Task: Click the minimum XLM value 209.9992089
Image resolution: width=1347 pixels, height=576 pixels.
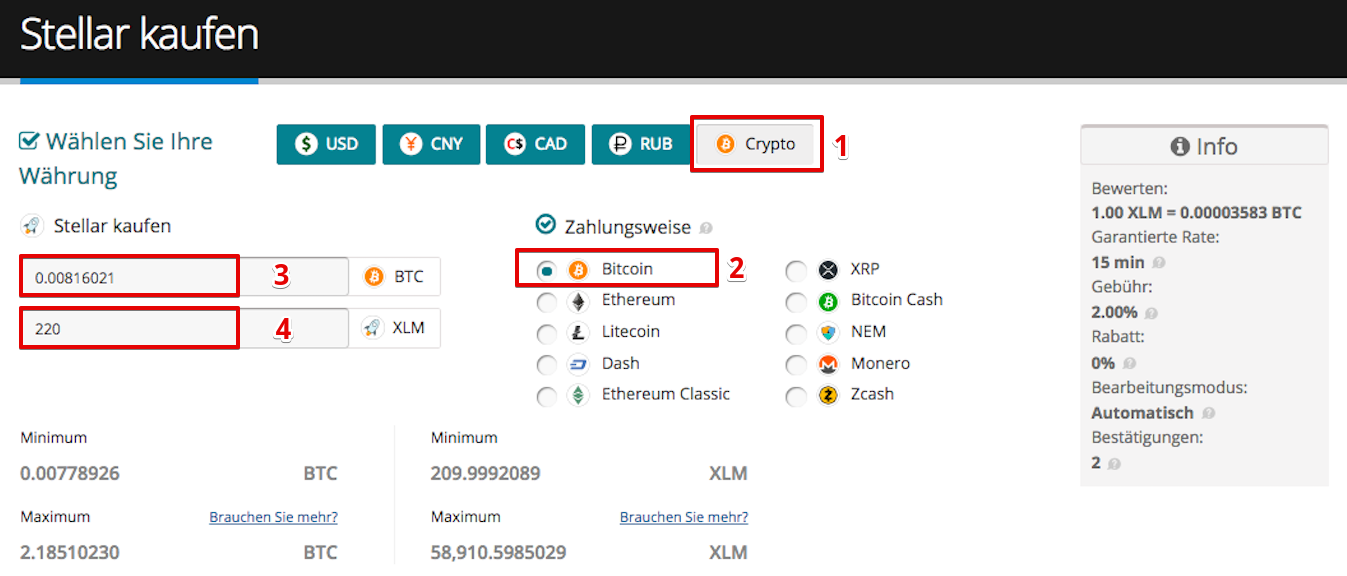Action: pos(486,473)
